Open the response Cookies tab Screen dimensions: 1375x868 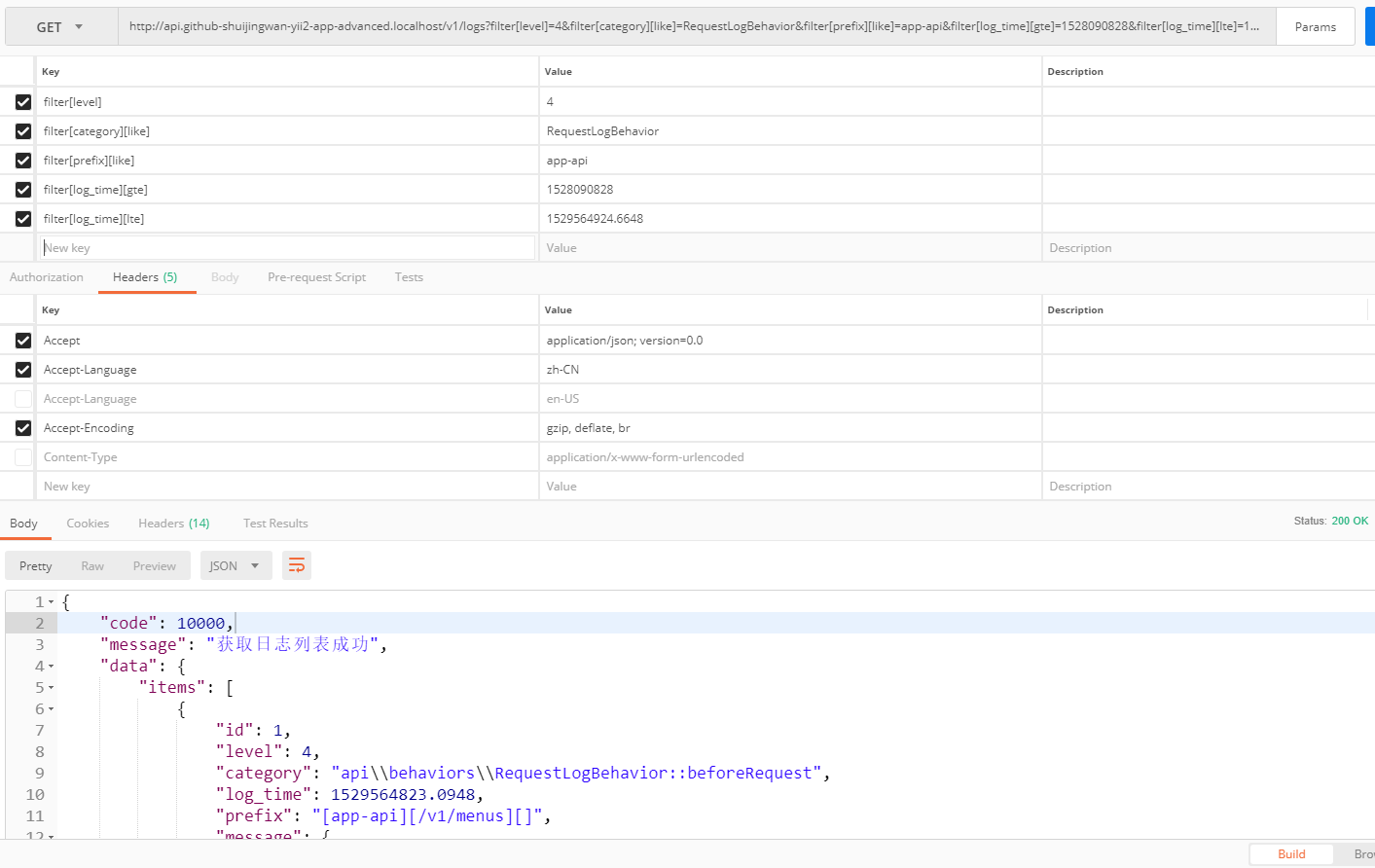(88, 524)
